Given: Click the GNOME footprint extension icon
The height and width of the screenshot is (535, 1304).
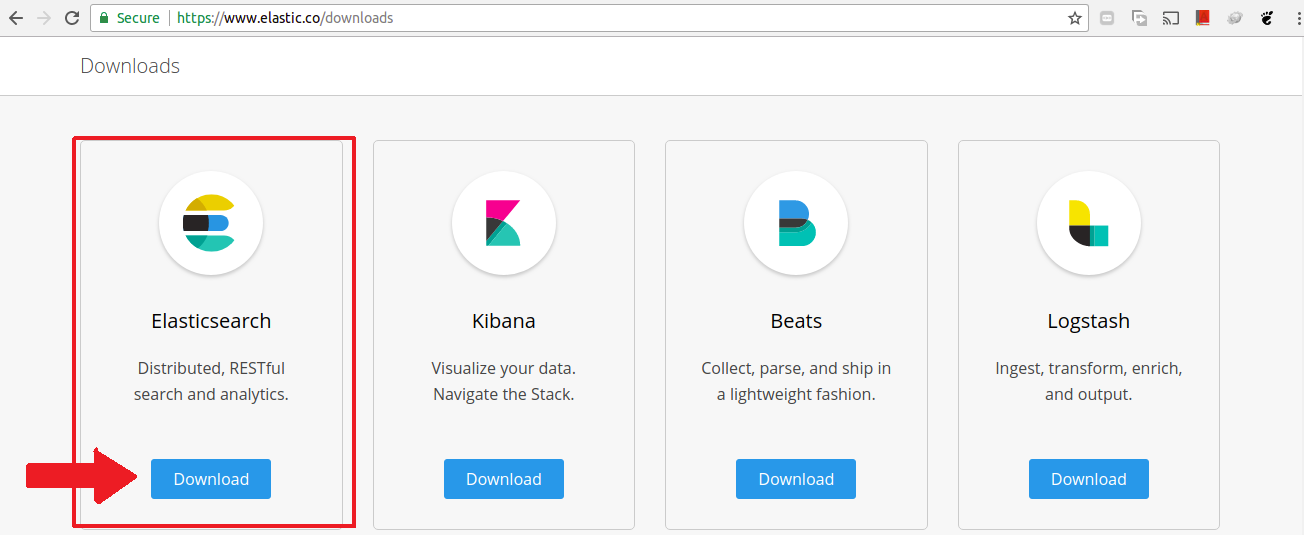Looking at the screenshot, I should [x=1266, y=18].
